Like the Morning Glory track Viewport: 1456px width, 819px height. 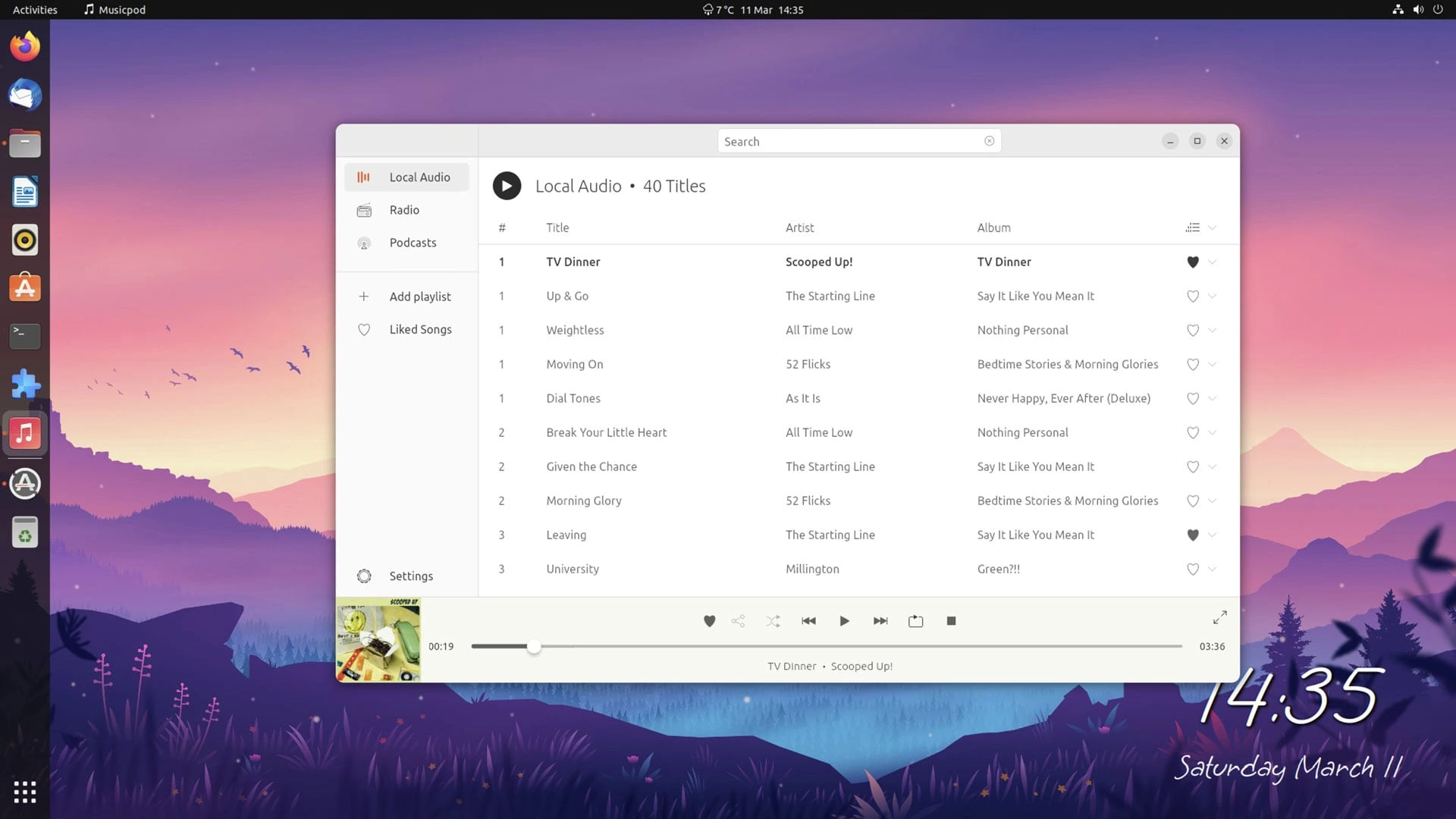1193,500
